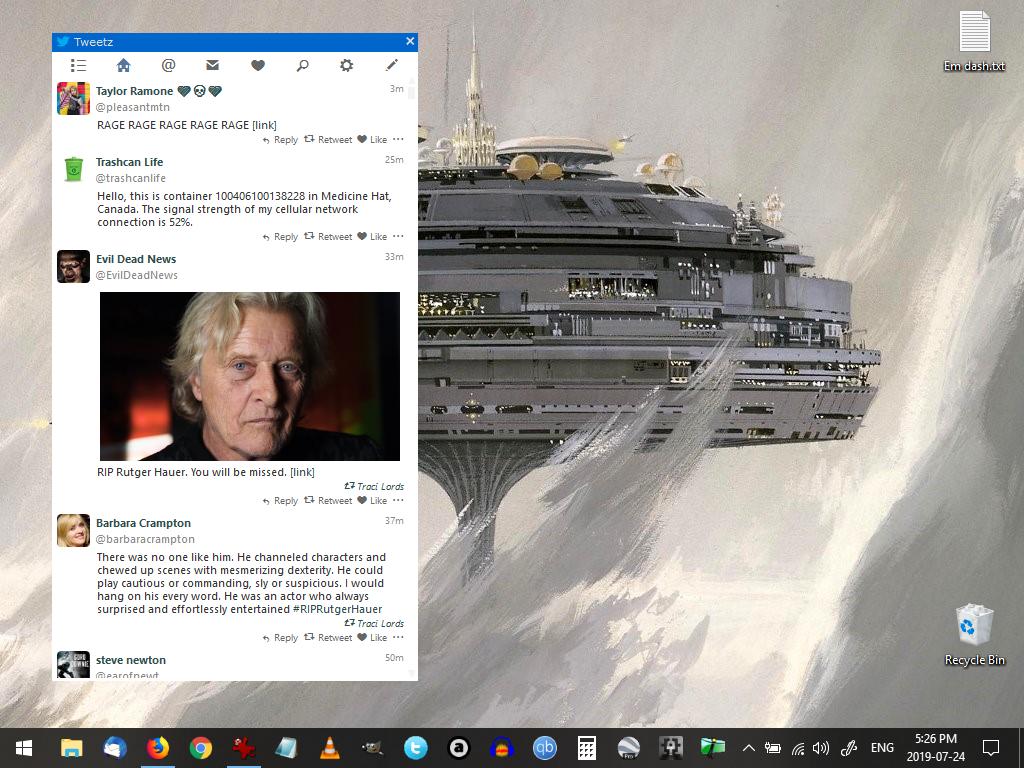This screenshot has width=1024, height=768.
Task: Open the Twitter bird app in taskbar
Action: coord(416,748)
